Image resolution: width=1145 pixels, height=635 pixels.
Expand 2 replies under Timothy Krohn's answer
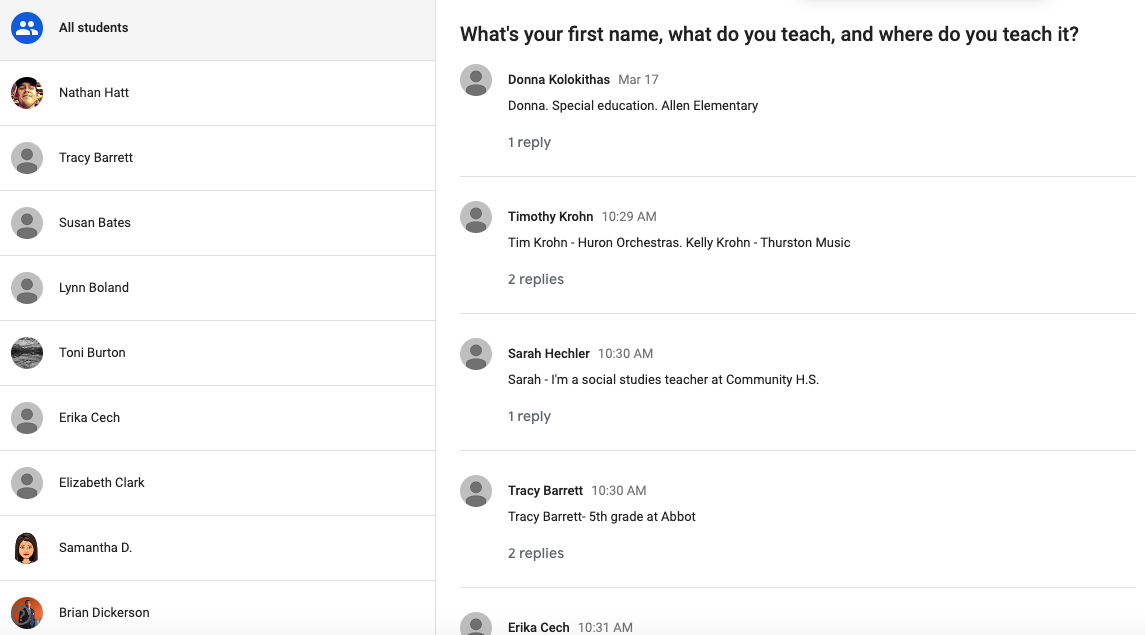tap(536, 280)
